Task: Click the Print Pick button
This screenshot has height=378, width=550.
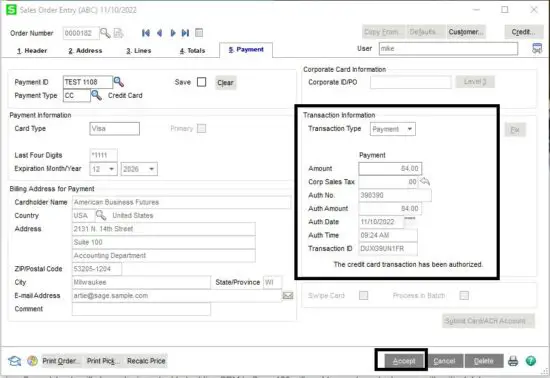Action: tap(103, 361)
